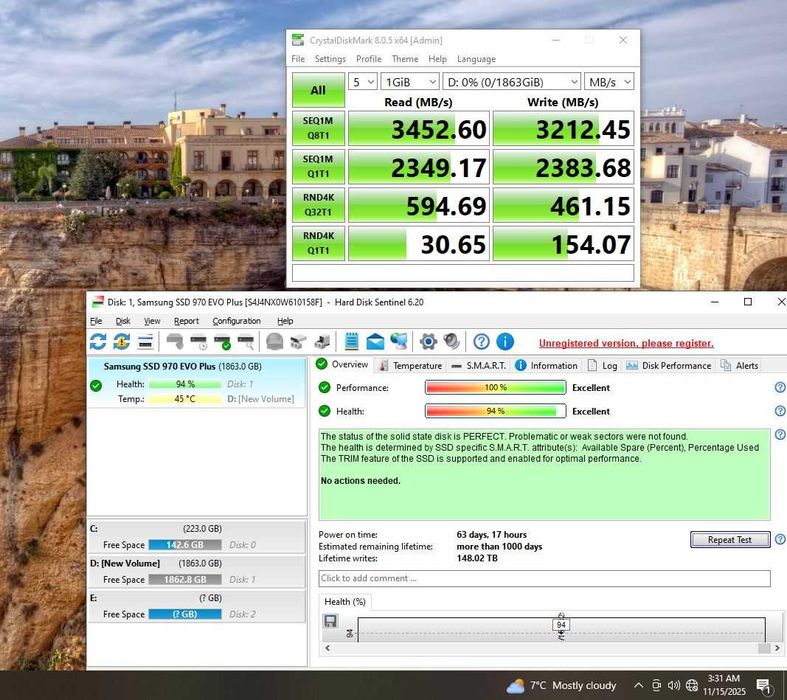Switch to the S.M.A.R.T. tab

[479, 365]
